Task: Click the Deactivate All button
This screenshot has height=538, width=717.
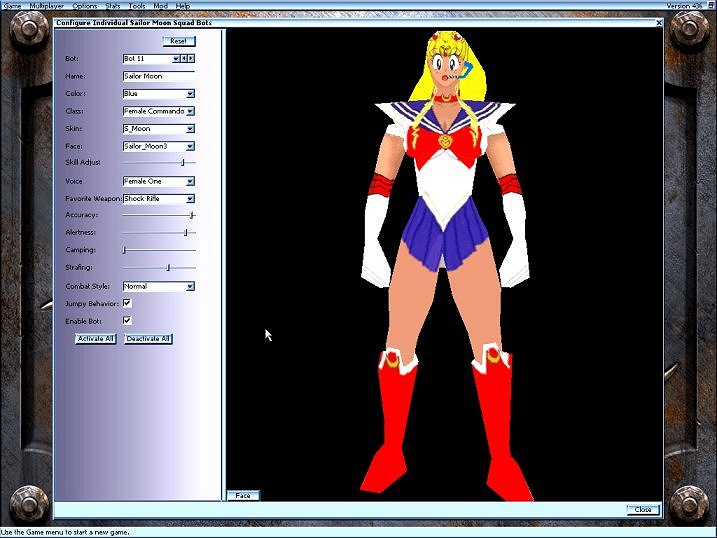Action: tap(148, 339)
